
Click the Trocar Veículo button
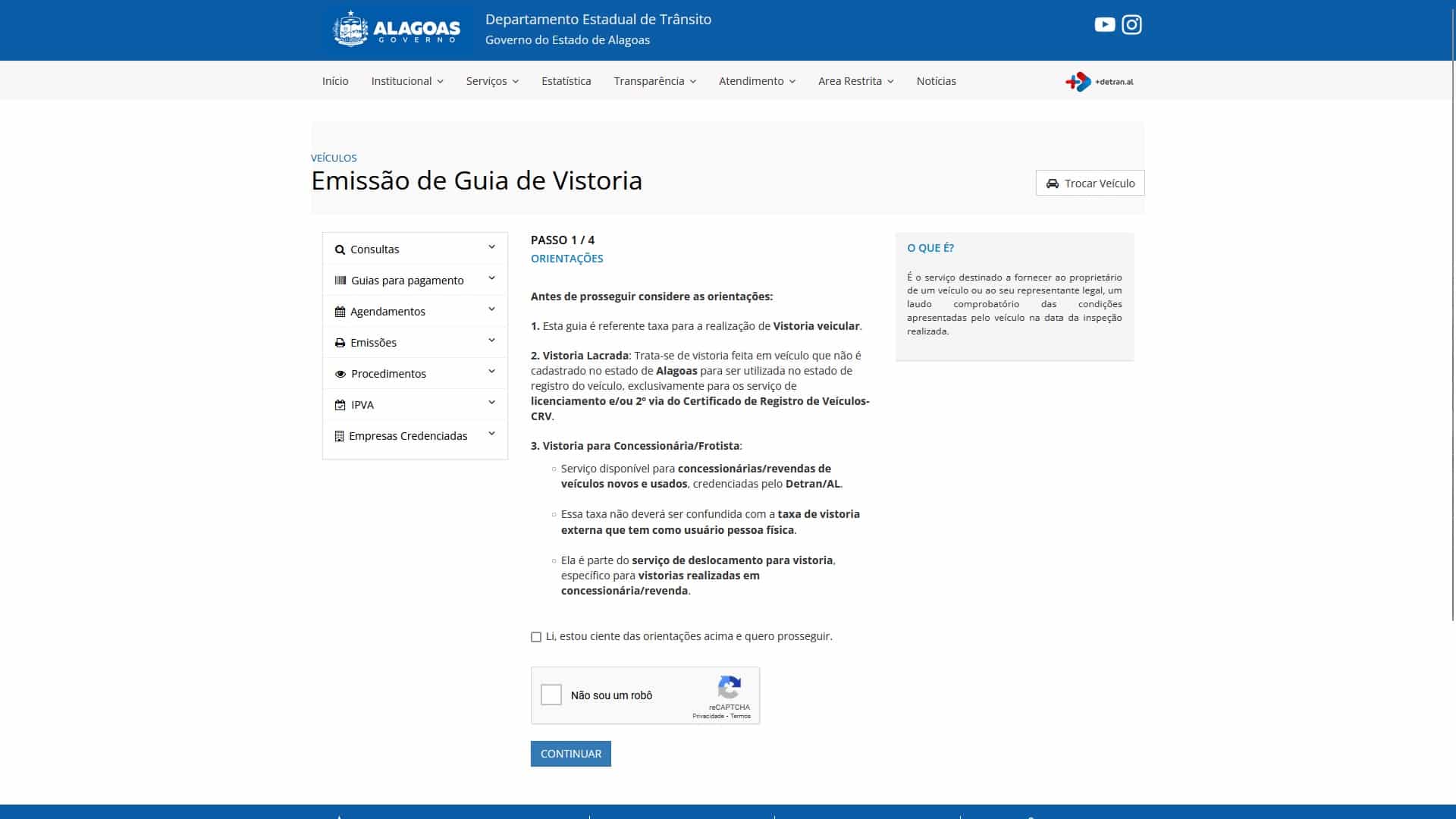coord(1090,183)
